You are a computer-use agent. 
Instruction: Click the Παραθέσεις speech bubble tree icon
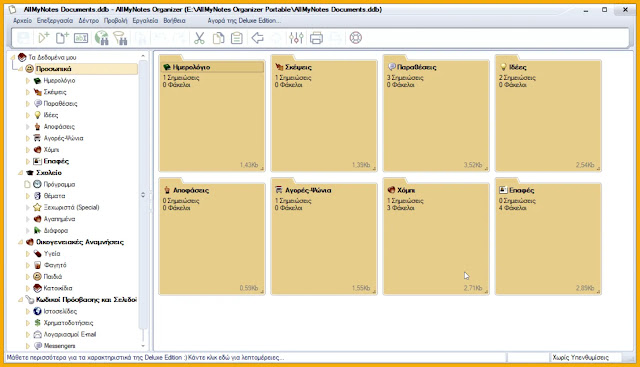(38, 103)
